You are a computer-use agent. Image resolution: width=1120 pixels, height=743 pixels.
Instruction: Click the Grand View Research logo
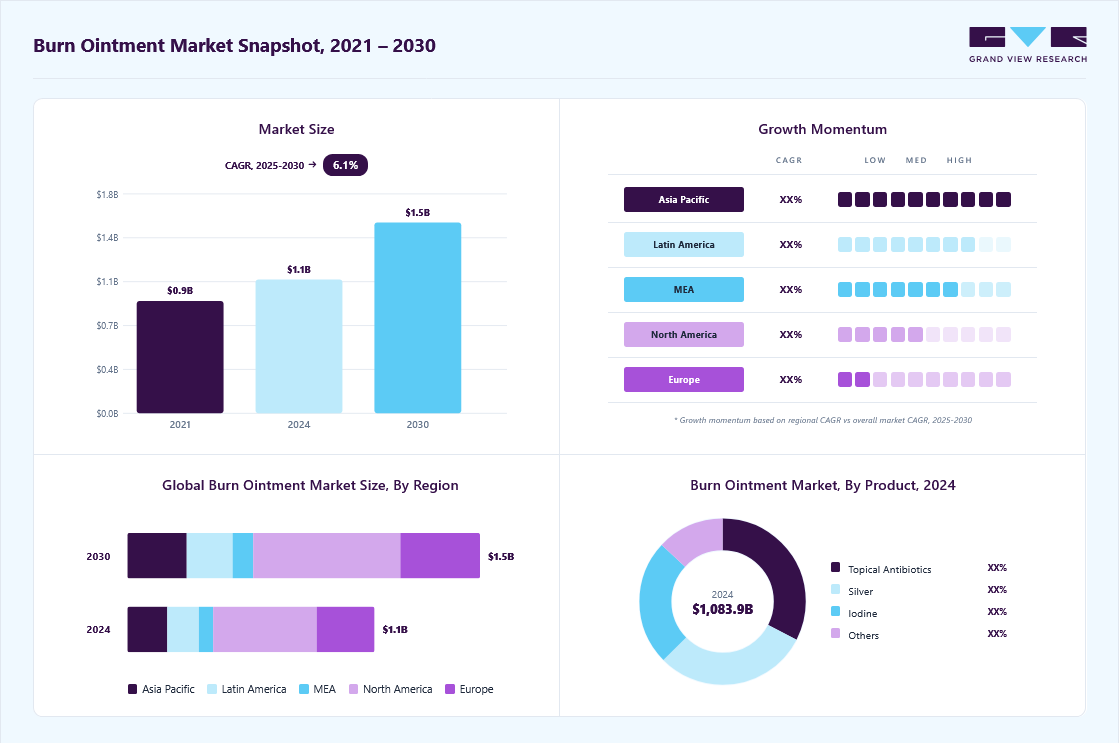[1028, 45]
